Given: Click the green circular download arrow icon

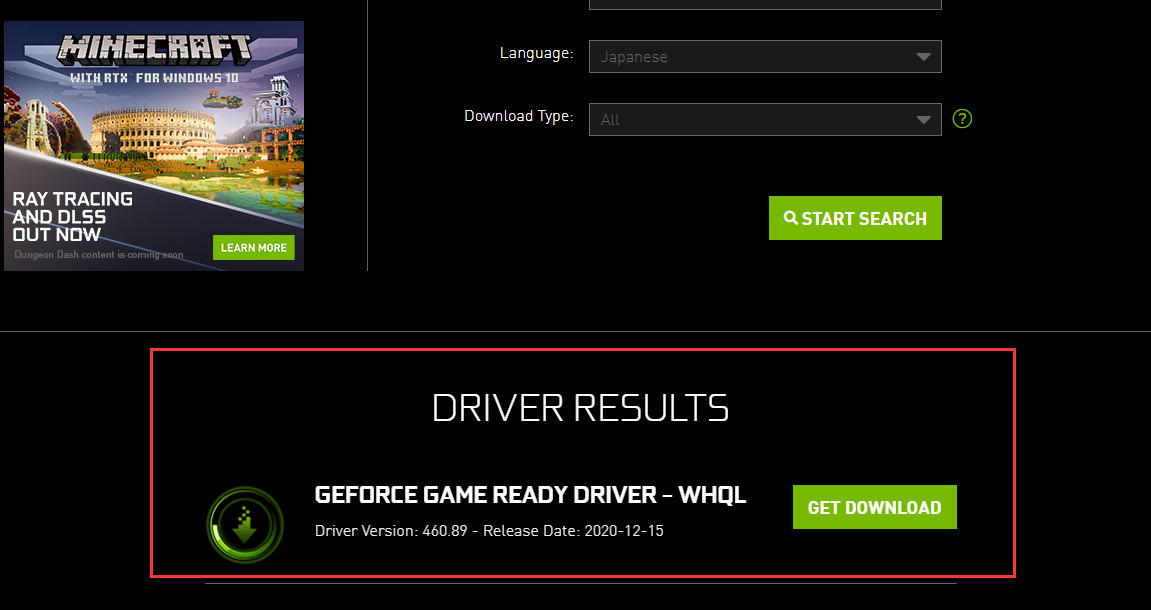Looking at the screenshot, I should tap(245, 525).
